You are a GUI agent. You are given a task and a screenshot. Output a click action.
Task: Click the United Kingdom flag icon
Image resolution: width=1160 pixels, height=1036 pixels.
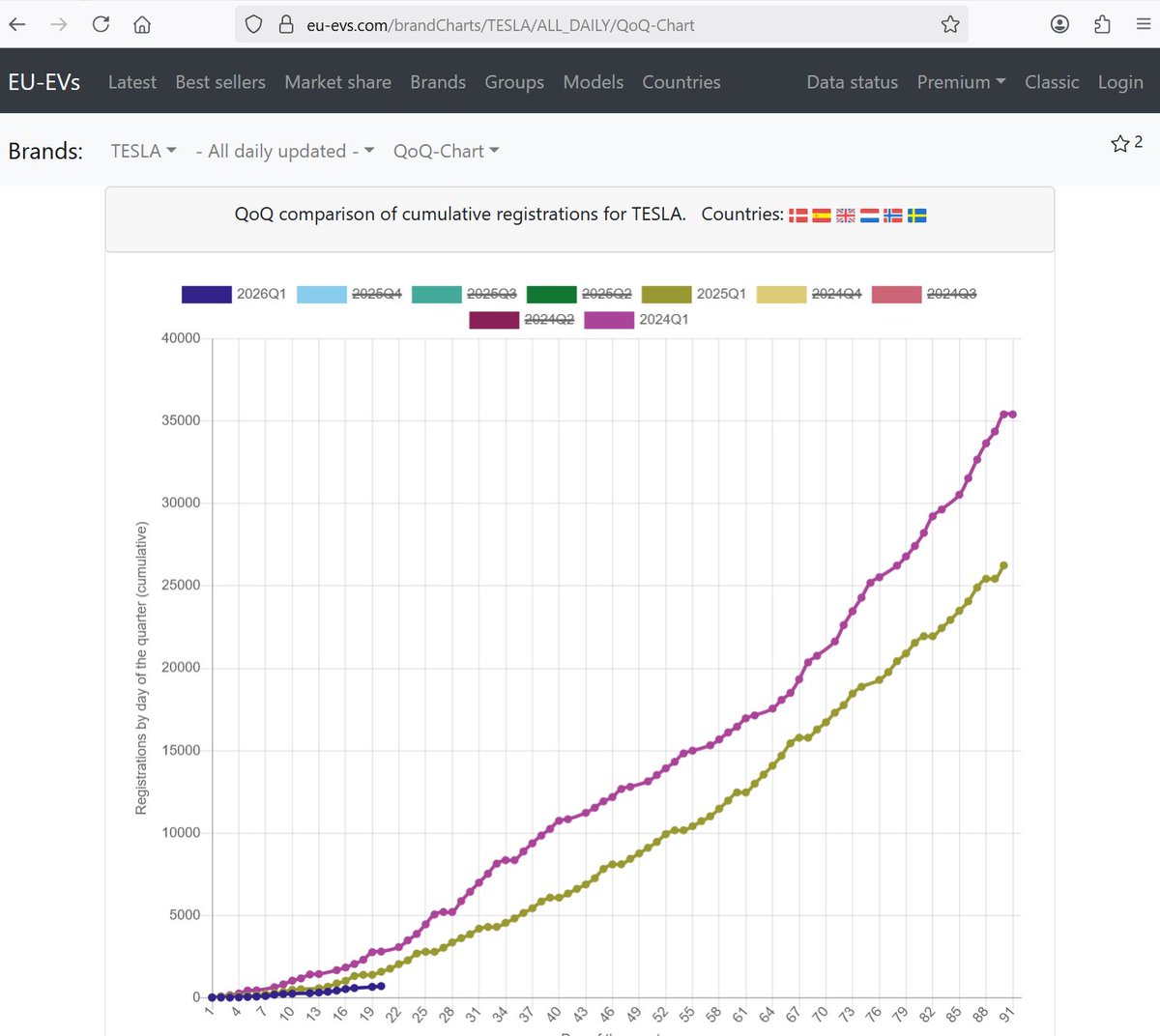[846, 215]
